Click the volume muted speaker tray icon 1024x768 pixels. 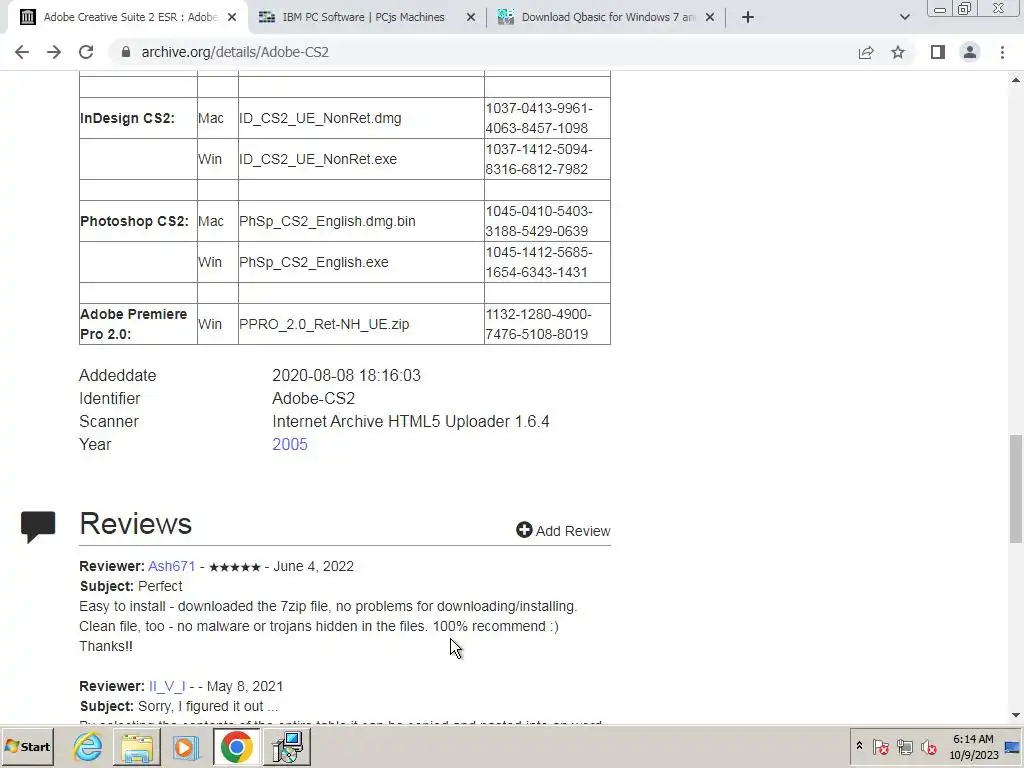pos(928,746)
